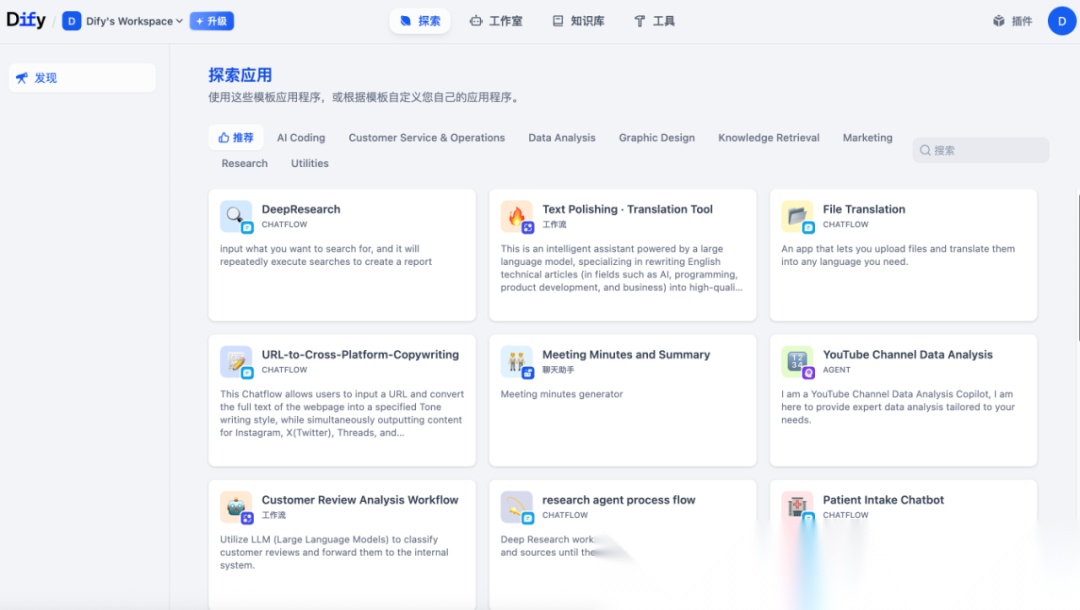Click the File Translation folder app icon
Viewport: 1080px width, 610px height.
[x=798, y=217]
